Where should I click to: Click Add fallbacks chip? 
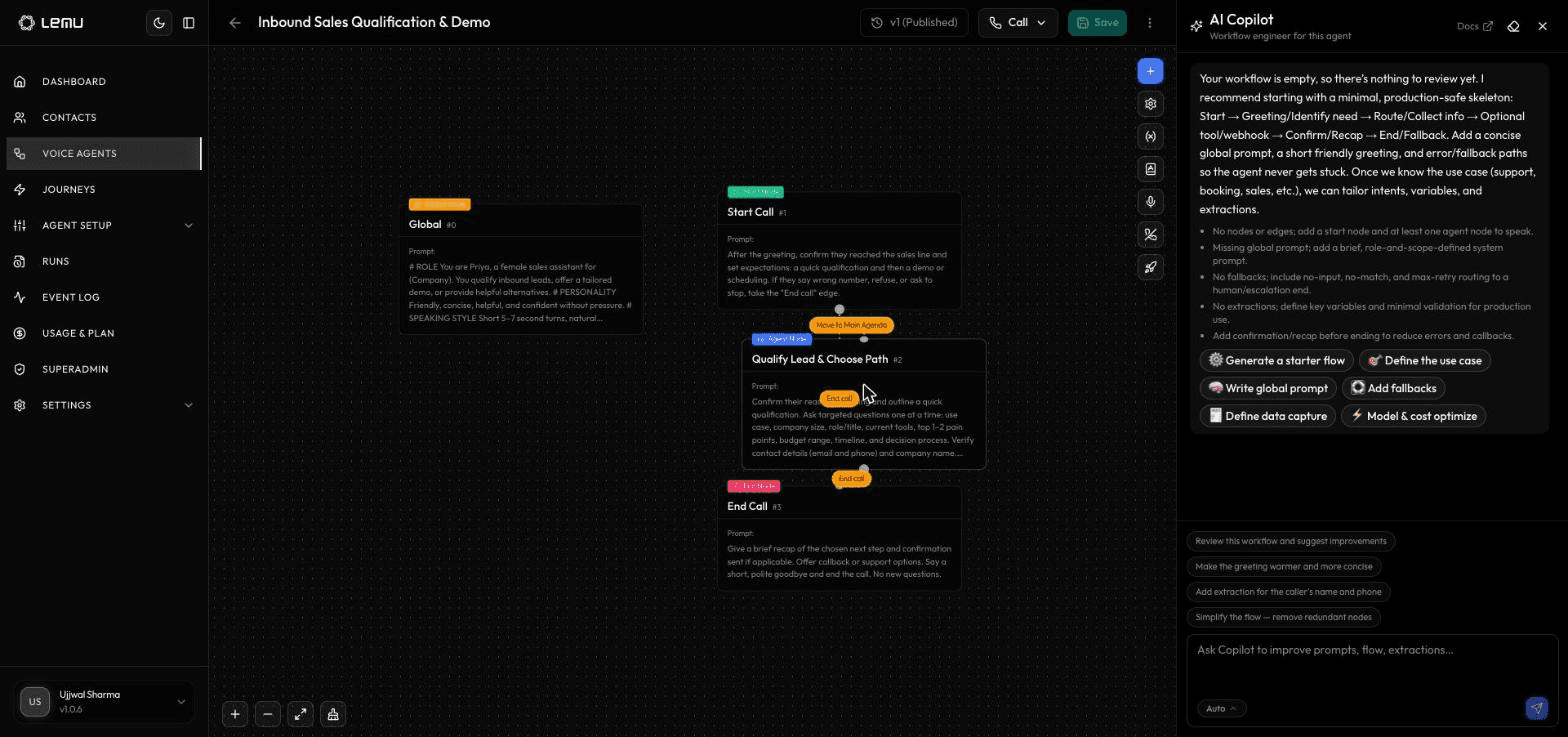(1393, 388)
